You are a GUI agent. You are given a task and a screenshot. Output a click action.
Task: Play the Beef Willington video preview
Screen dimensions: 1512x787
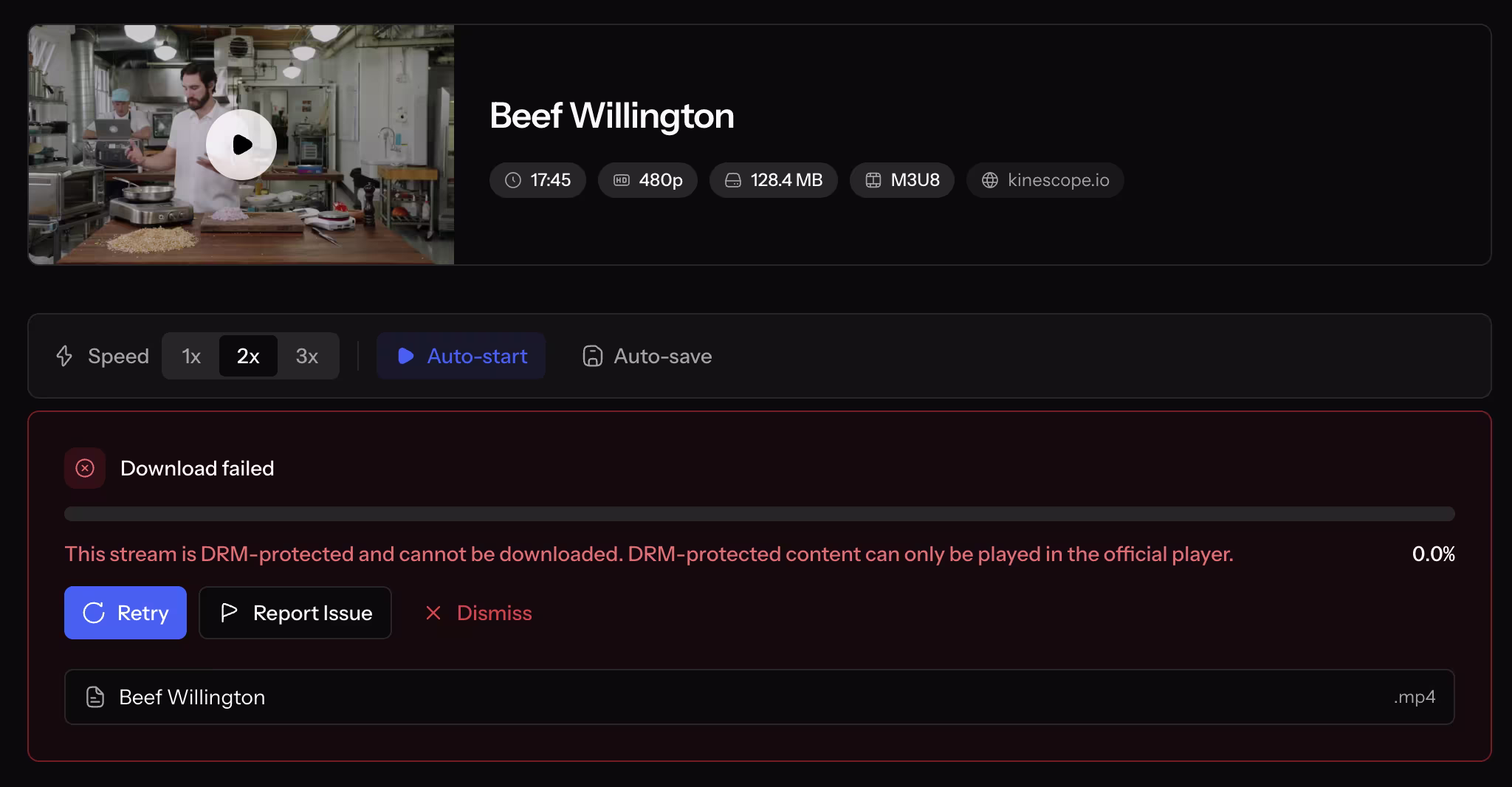click(x=241, y=145)
